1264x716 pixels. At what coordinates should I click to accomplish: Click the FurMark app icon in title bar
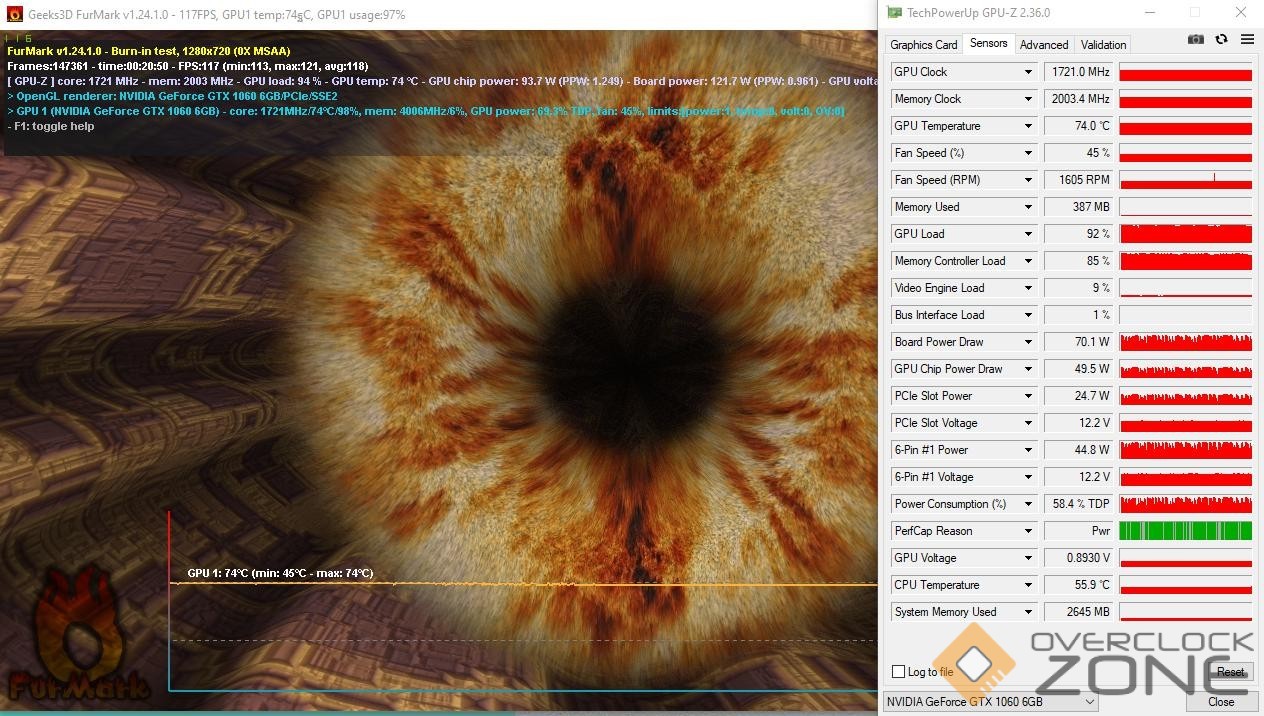click(13, 15)
